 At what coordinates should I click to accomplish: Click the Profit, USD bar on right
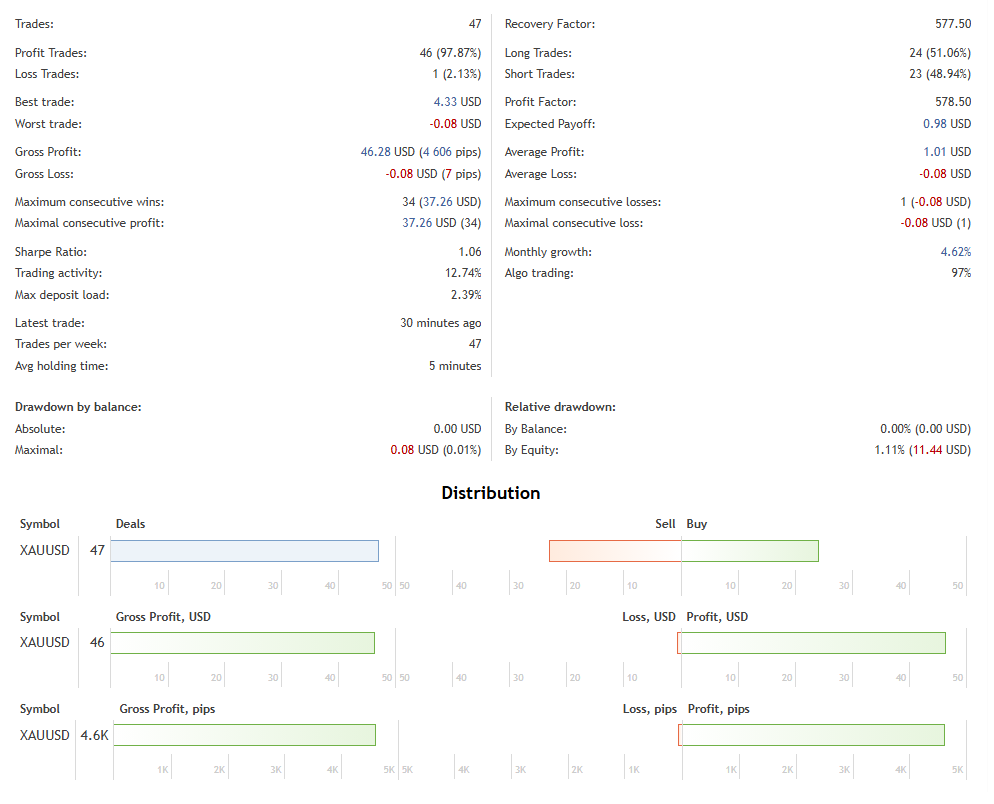tap(812, 643)
